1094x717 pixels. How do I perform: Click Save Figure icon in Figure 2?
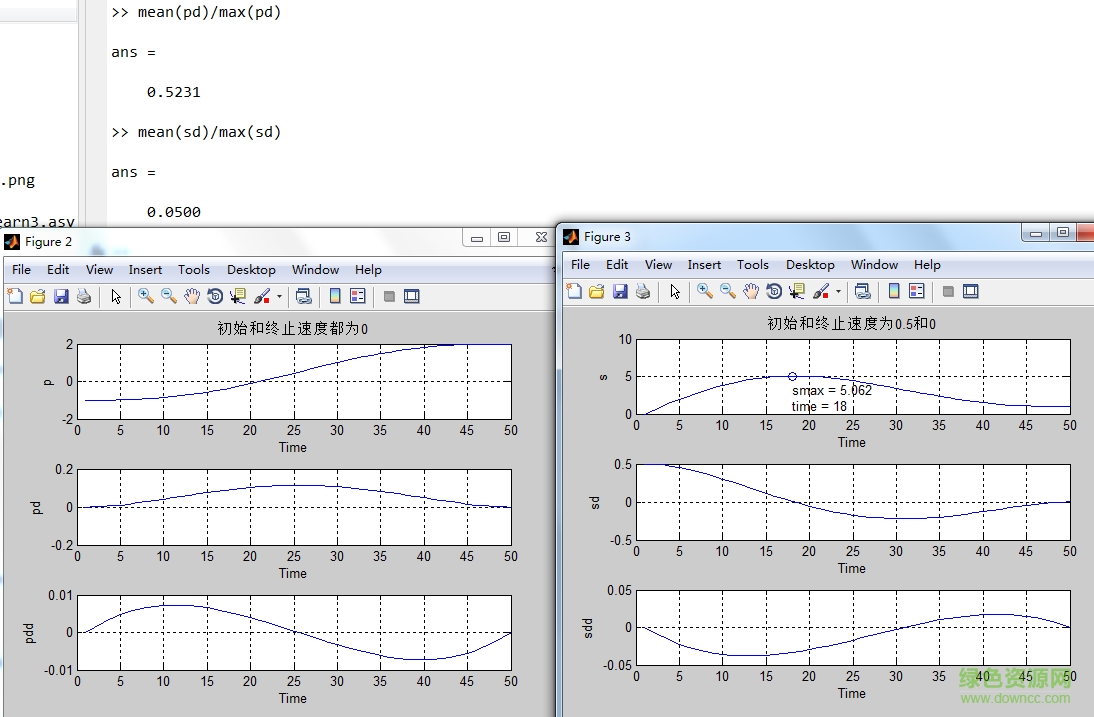[61, 296]
